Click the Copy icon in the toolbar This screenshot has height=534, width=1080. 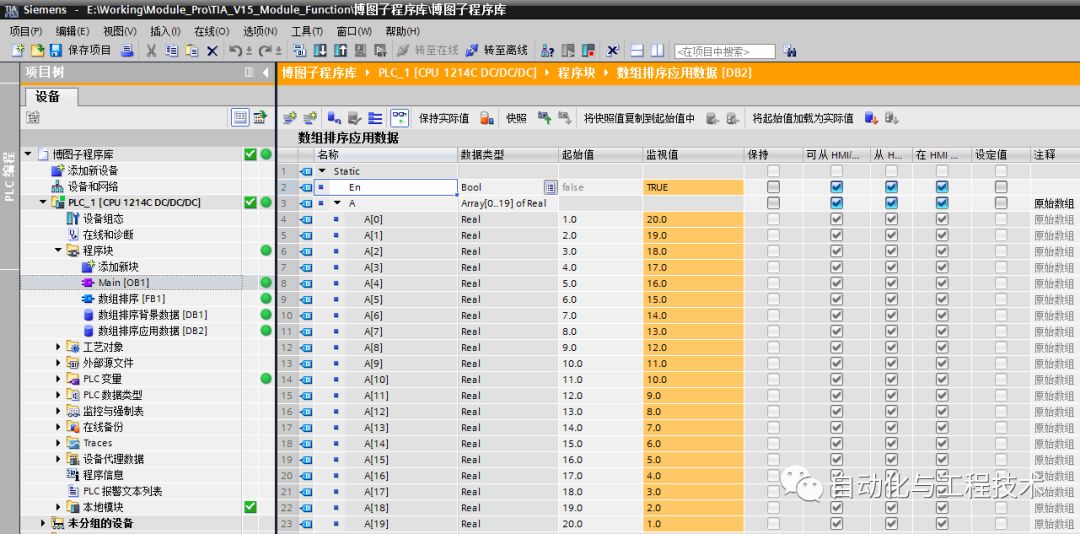tap(172, 50)
